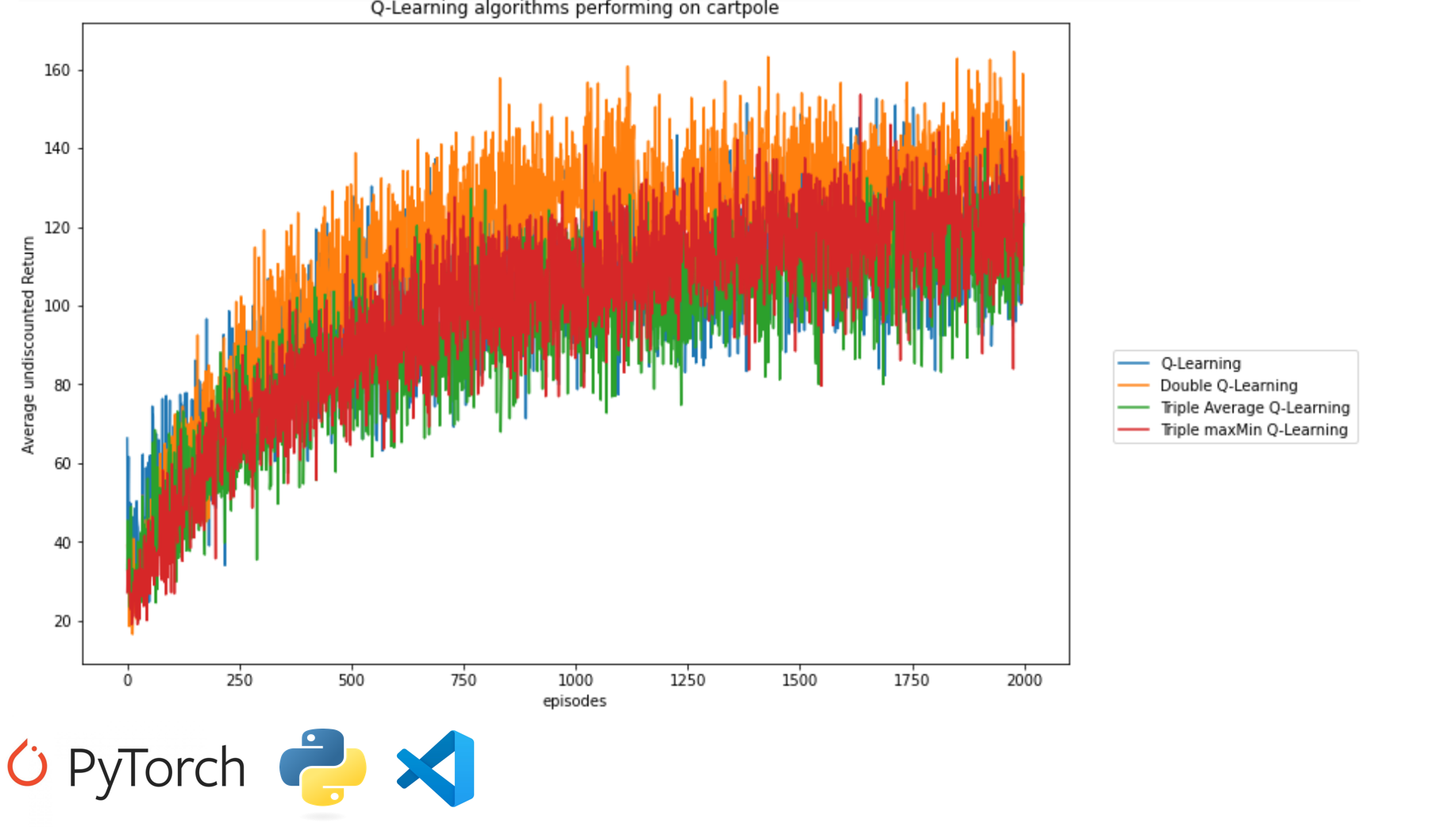This screenshot has width=1456, height=827.
Task: Click the Triple maxMin Q-Learning legend label
Action: (x=1254, y=430)
